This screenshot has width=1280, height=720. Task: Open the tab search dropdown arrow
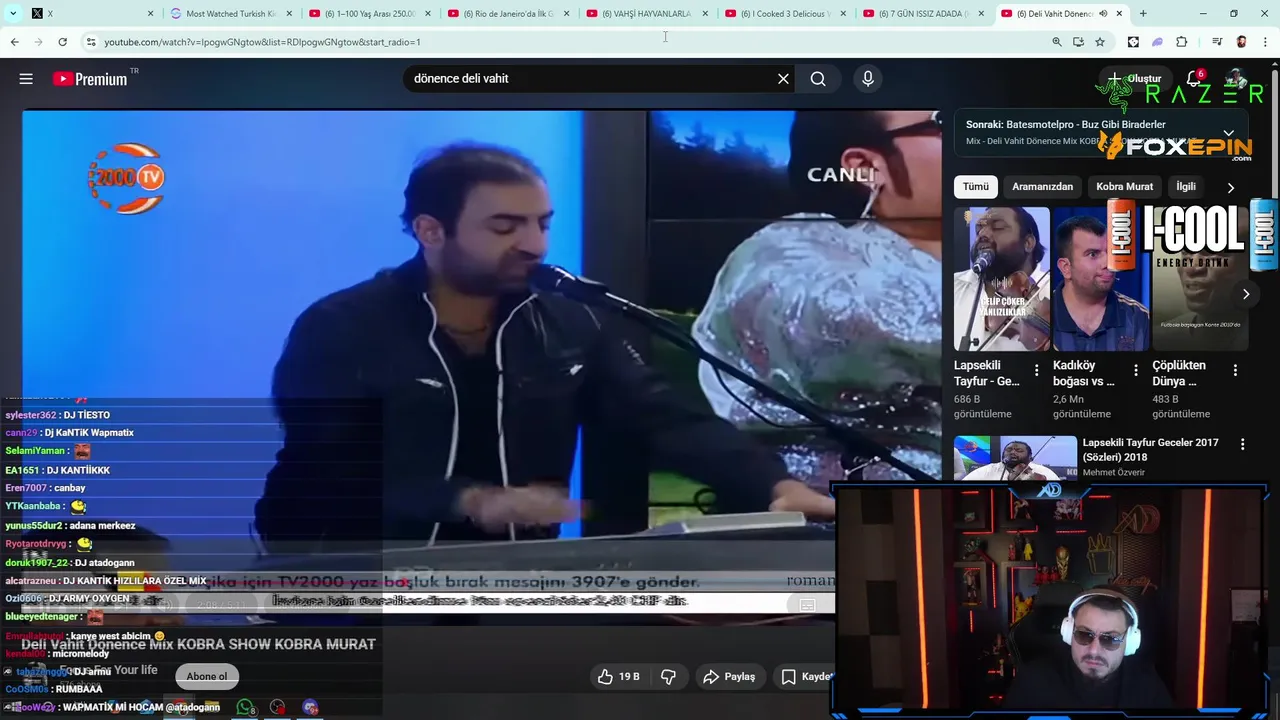click(x=14, y=14)
